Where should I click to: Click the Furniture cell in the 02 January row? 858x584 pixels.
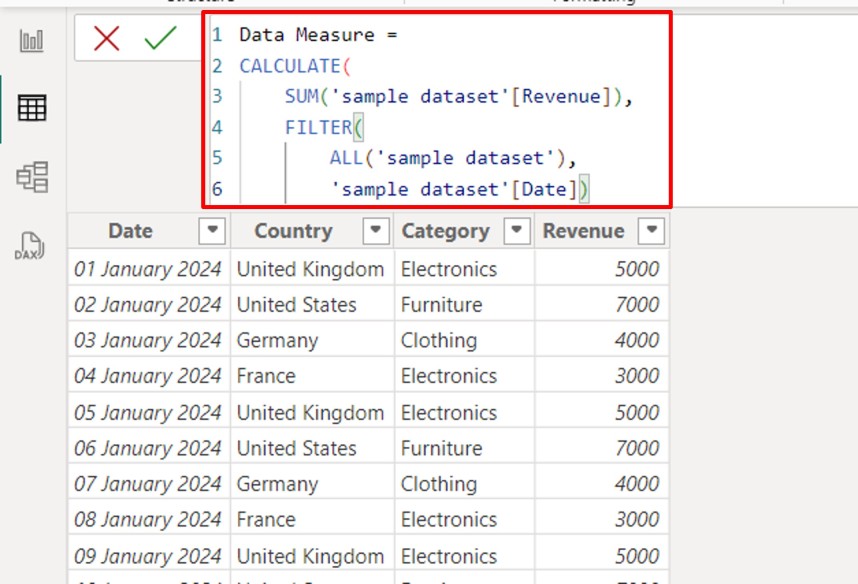point(441,305)
